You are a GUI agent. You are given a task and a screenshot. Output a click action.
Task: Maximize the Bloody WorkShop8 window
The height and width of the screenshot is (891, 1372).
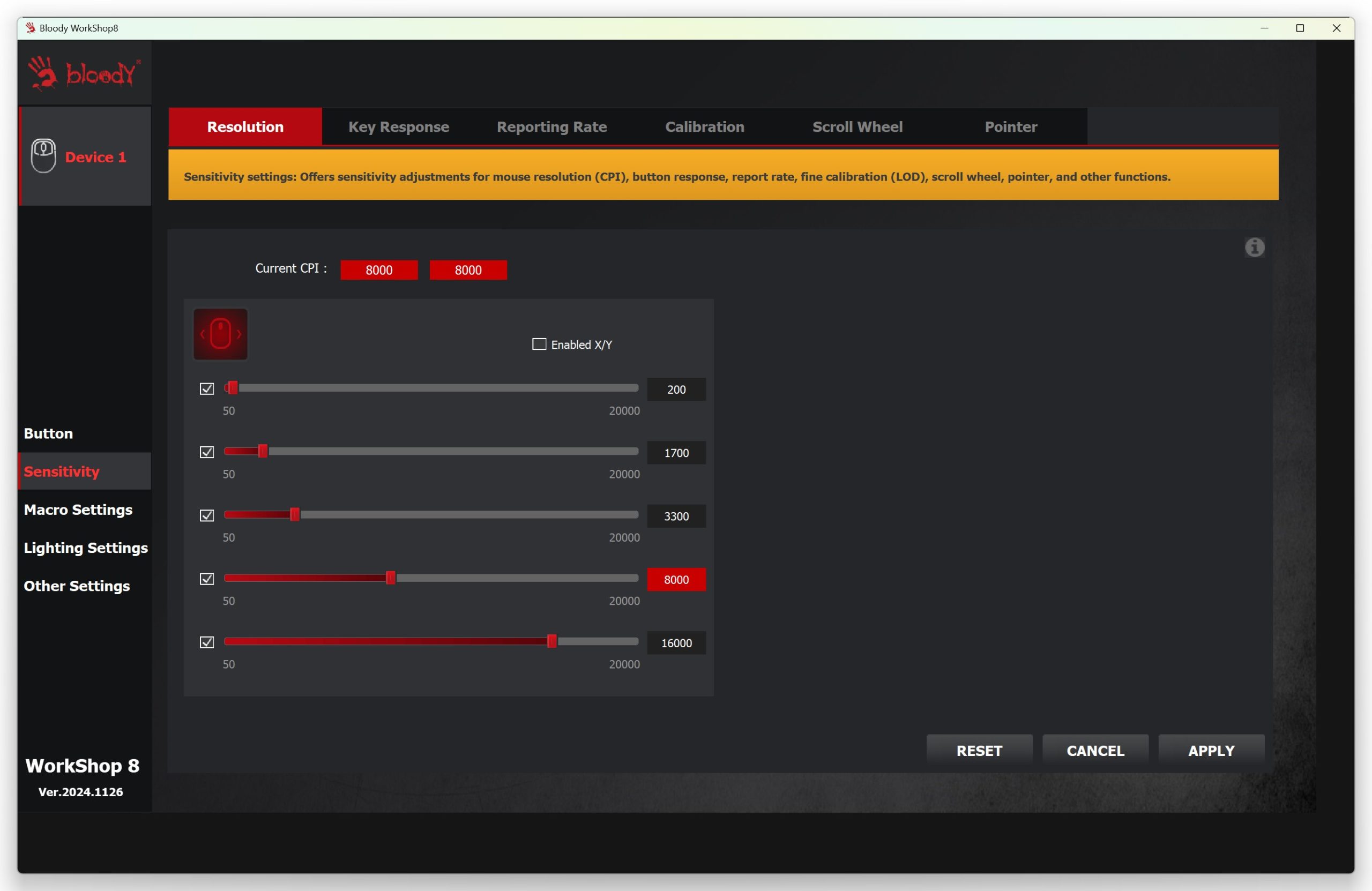1300,28
